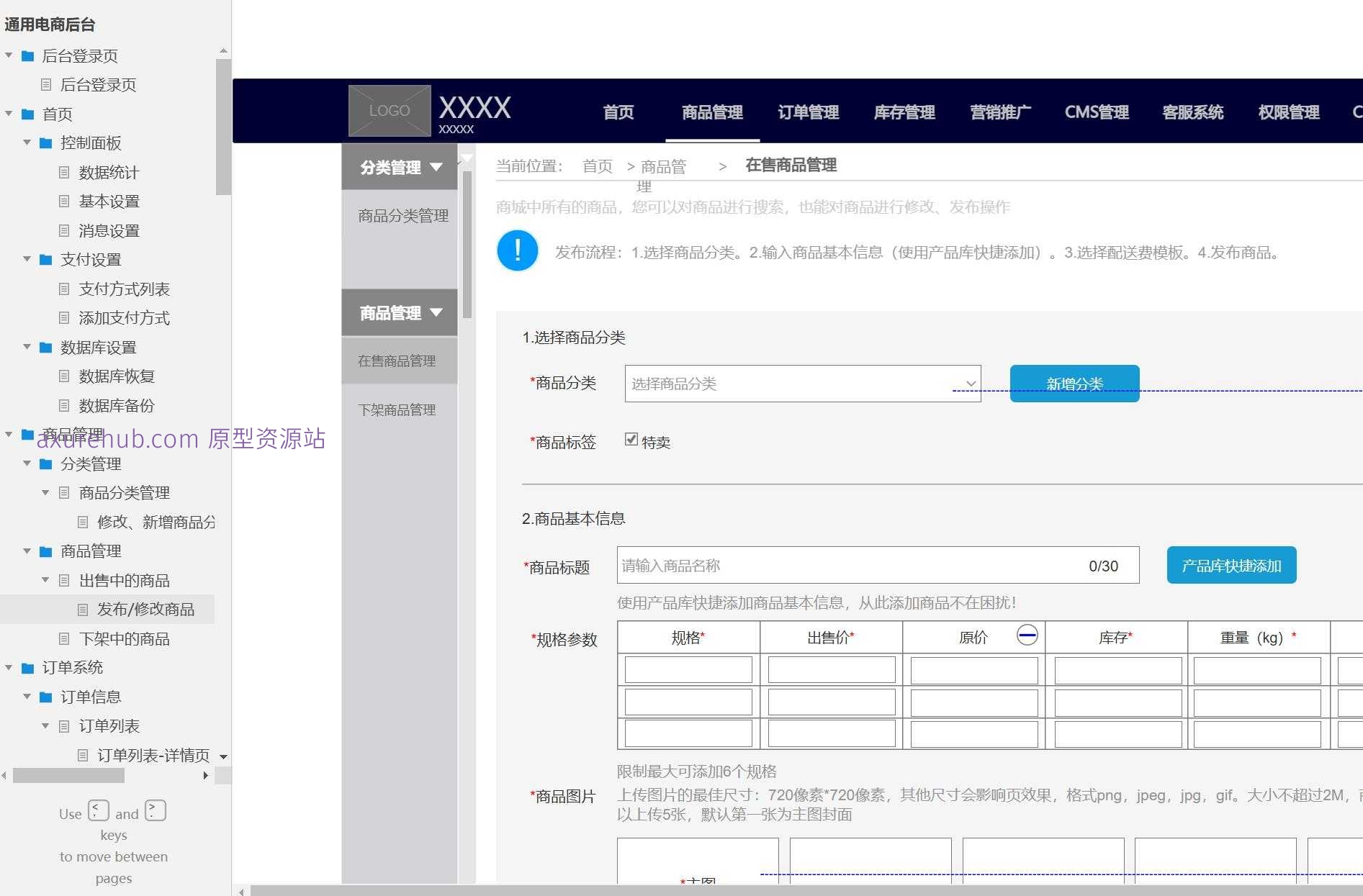Switch to the 订单管理 navigation tab
The image size is (1363, 896).
pos(808,112)
